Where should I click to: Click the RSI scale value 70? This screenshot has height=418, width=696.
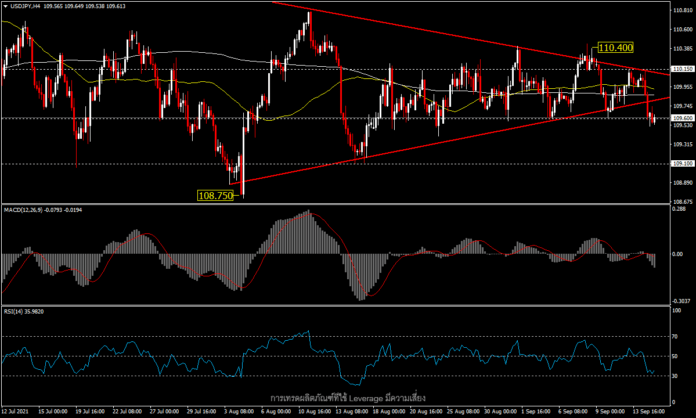tap(675, 337)
